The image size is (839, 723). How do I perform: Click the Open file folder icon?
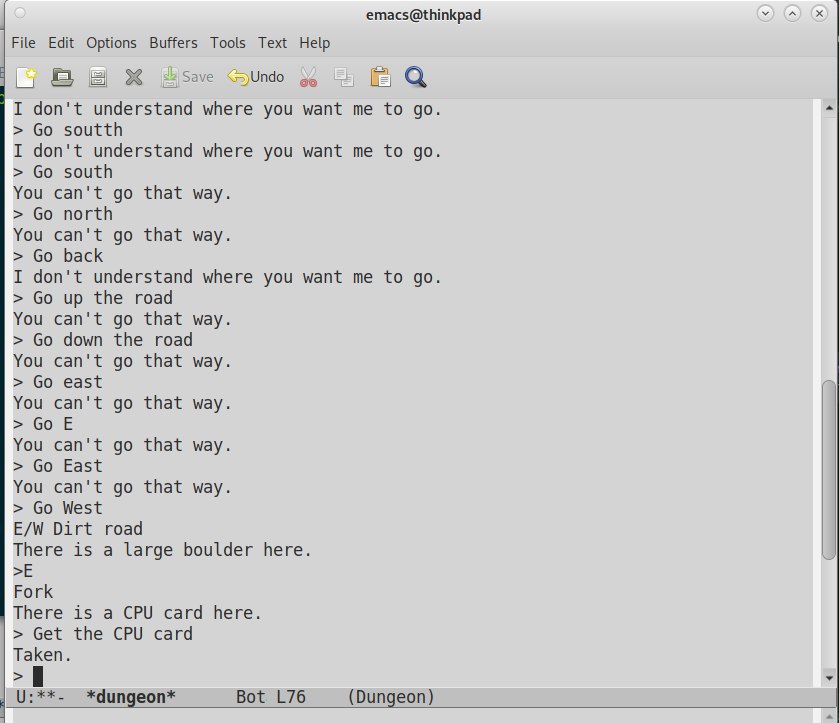click(62, 77)
